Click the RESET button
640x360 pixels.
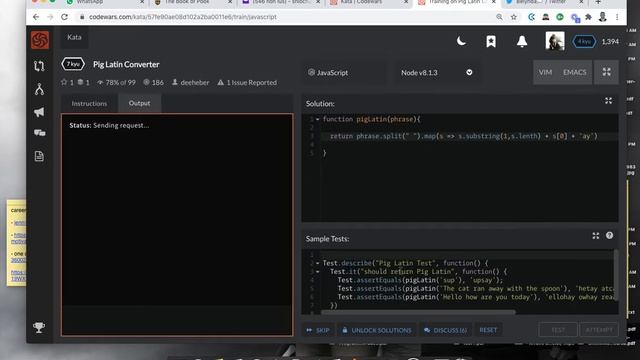pos(488,330)
